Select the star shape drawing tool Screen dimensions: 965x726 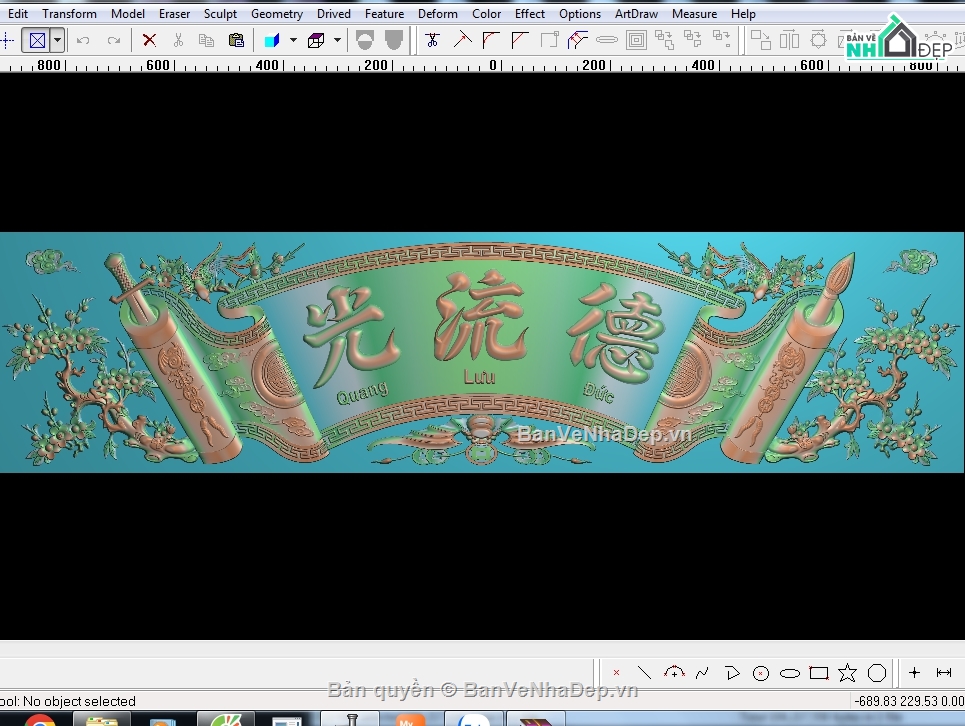click(847, 673)
